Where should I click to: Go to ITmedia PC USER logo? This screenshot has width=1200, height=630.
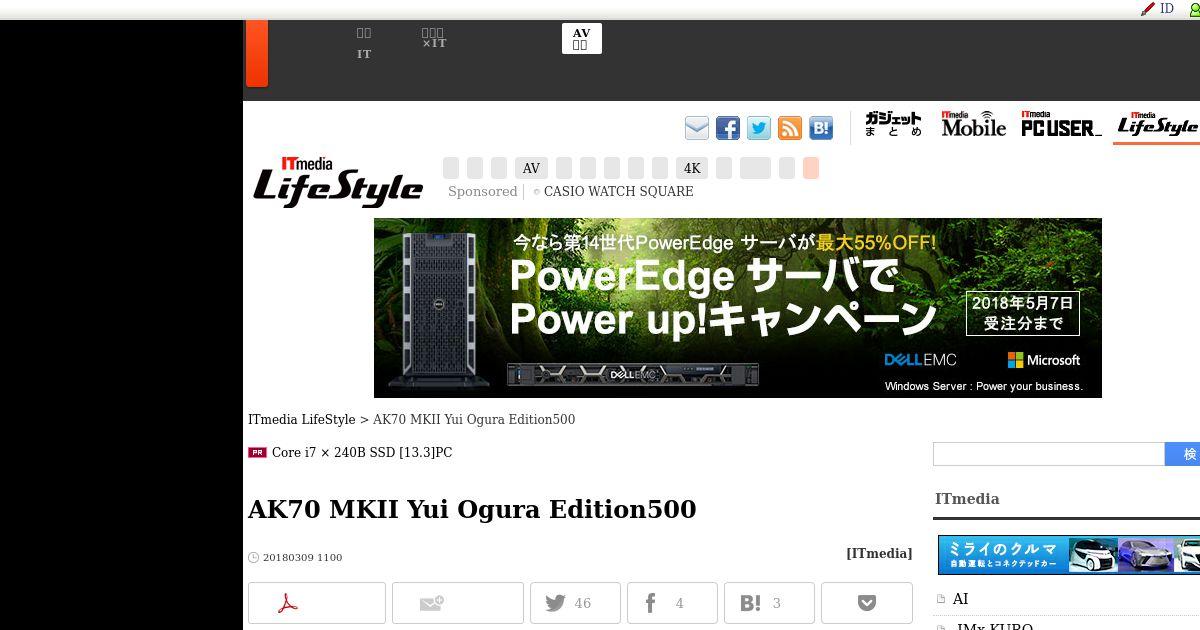(1061, 124)
